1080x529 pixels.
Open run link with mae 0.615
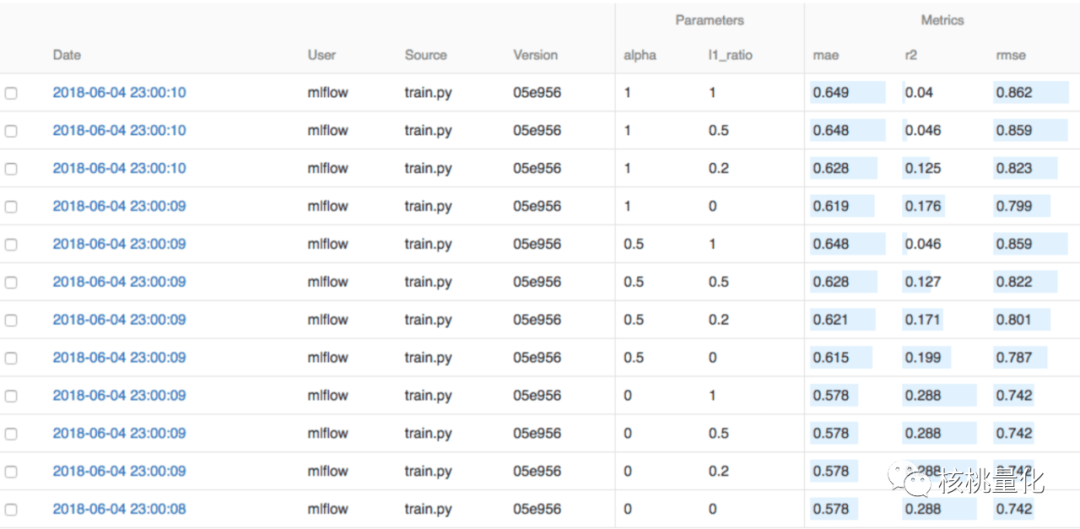point(119,357)
